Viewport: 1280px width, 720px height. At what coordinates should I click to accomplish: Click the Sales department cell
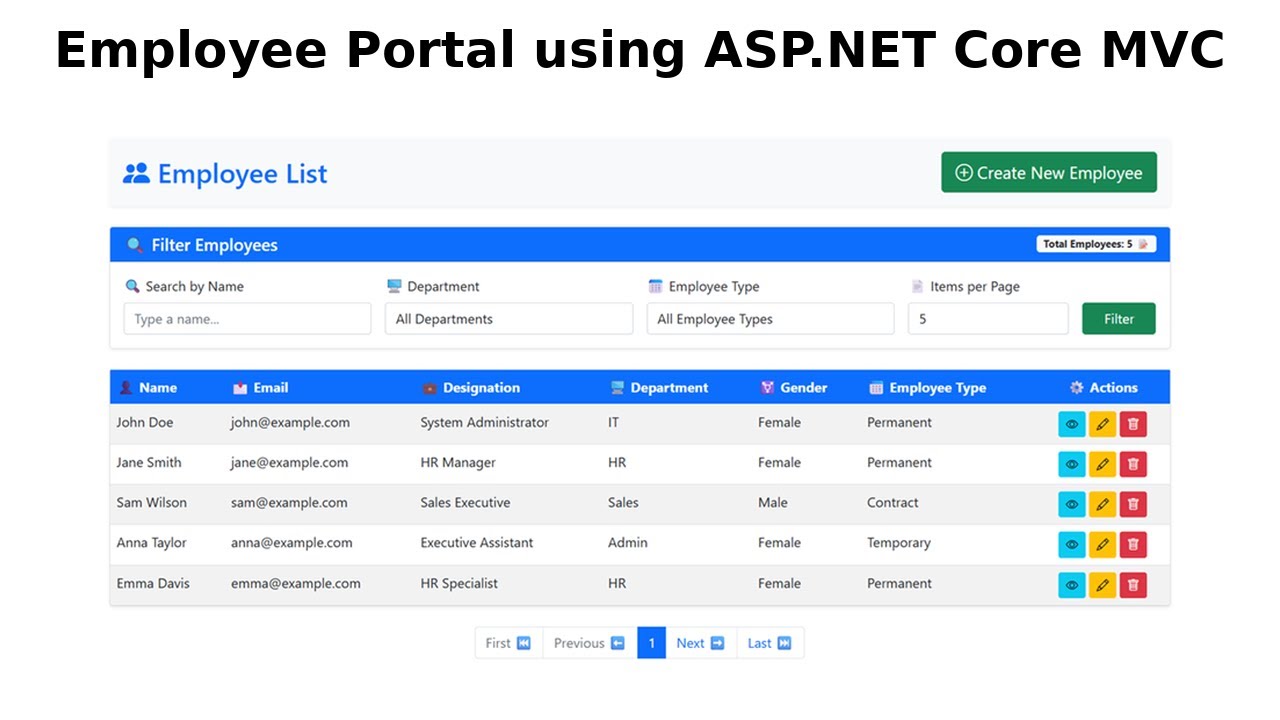tap(623, 503)
